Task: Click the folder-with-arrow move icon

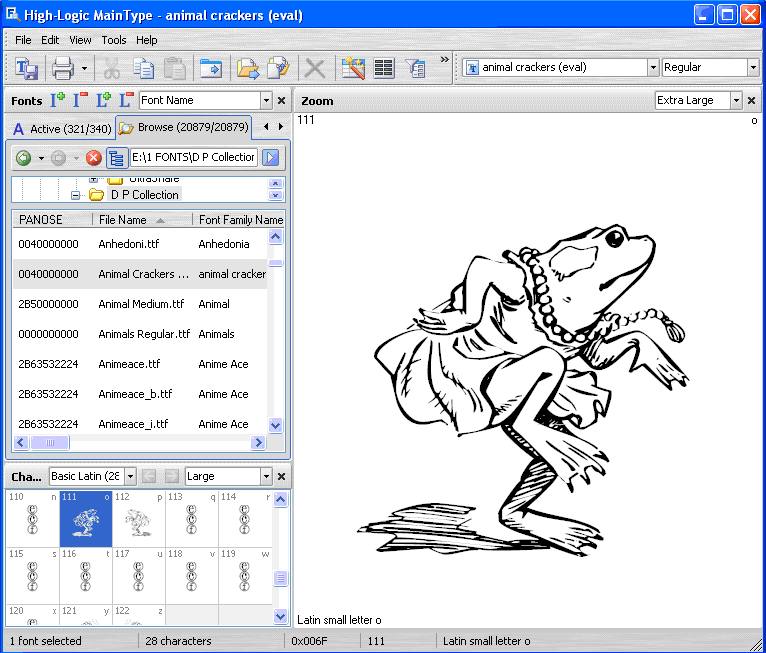Action: (211, 68)
